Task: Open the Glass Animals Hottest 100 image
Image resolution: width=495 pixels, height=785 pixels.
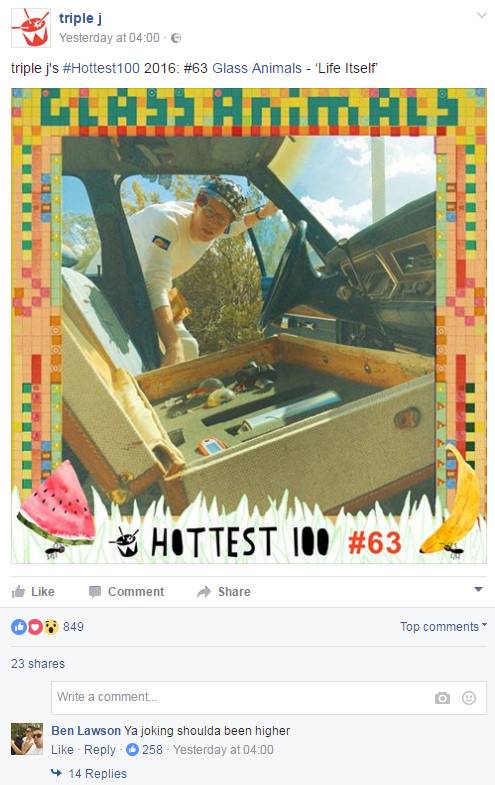Action: [249, 326]
